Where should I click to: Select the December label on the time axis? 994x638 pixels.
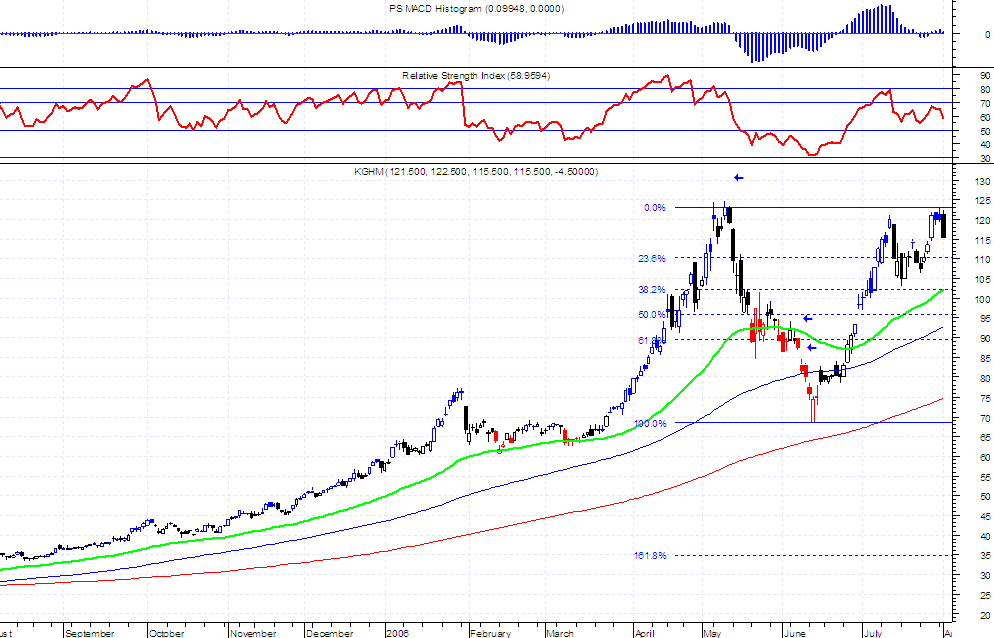point(329,633)
